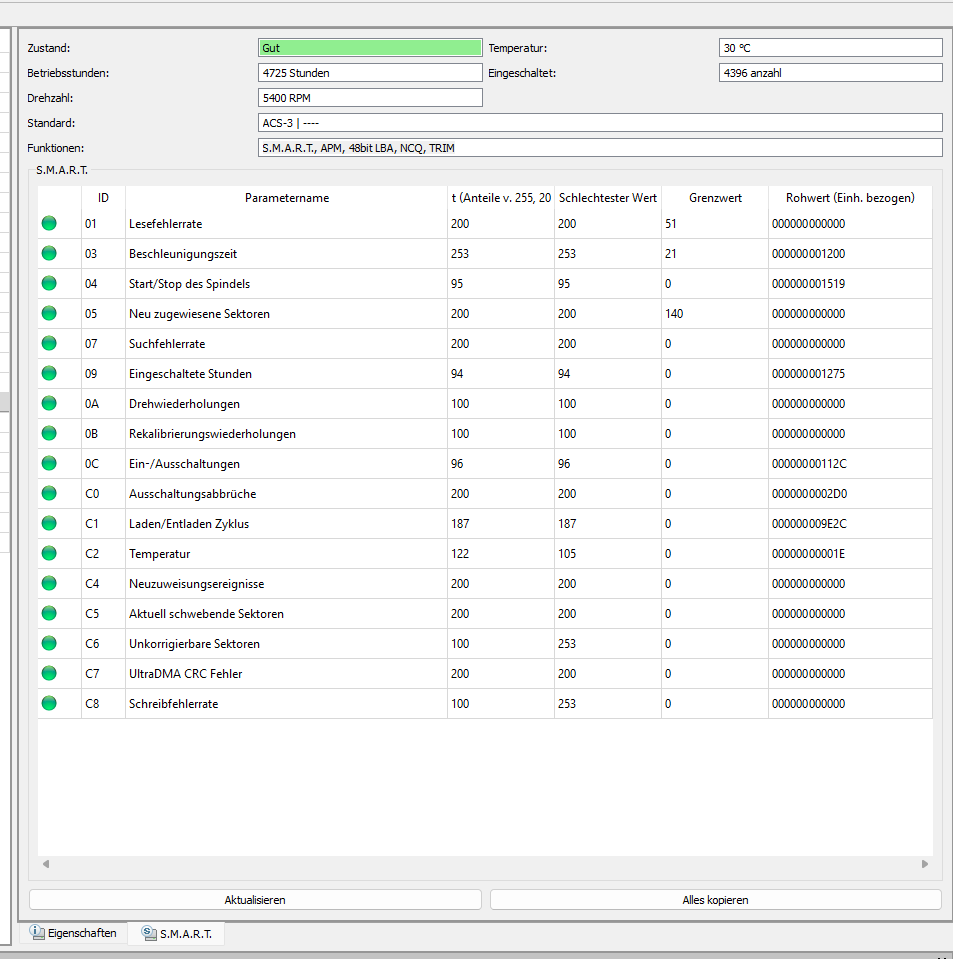Click ID cell C8
This screenshot has width=953, height=959.
pos(92,703)
